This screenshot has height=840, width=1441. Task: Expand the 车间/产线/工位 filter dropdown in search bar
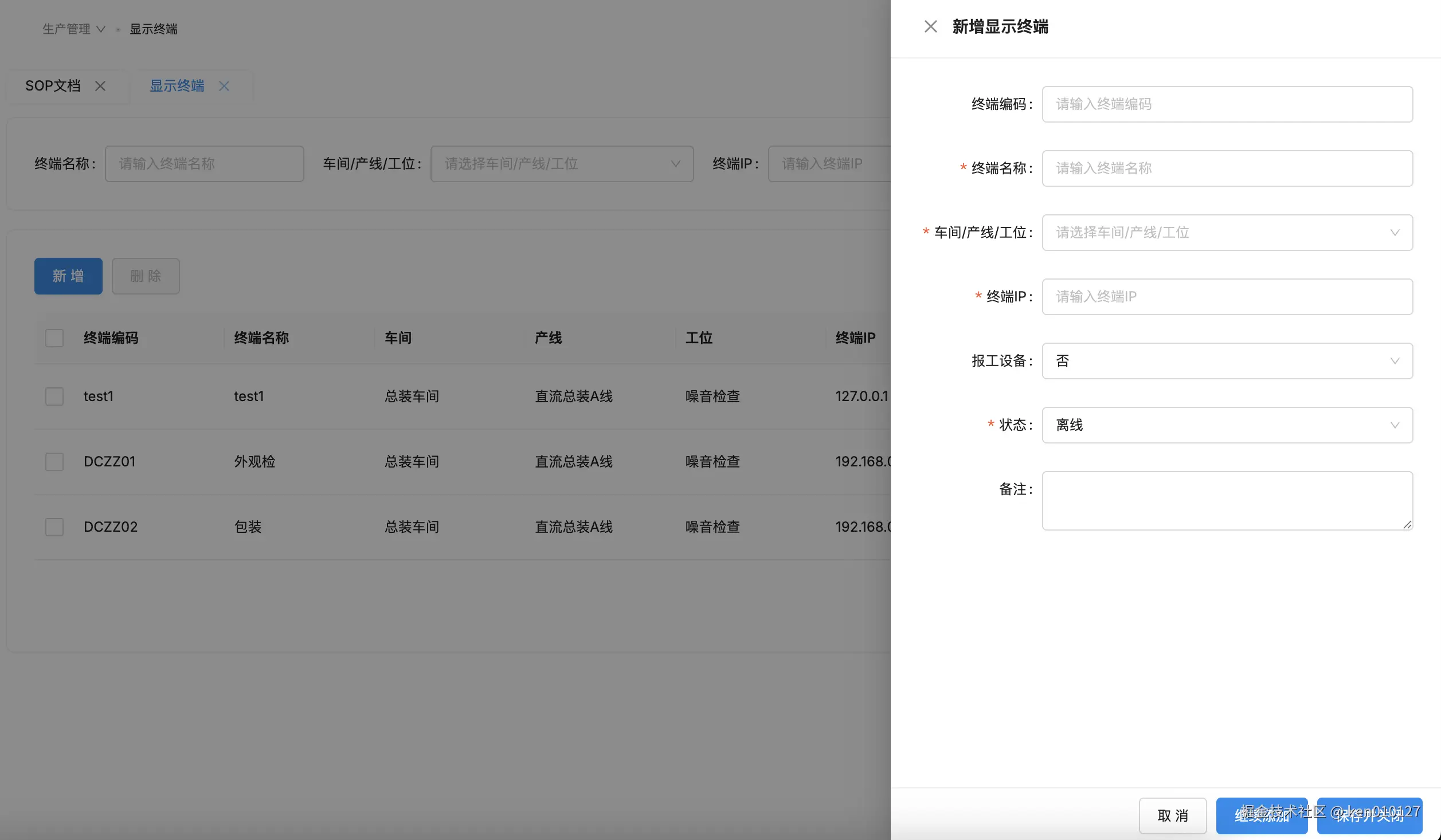[x=562, y=164]
